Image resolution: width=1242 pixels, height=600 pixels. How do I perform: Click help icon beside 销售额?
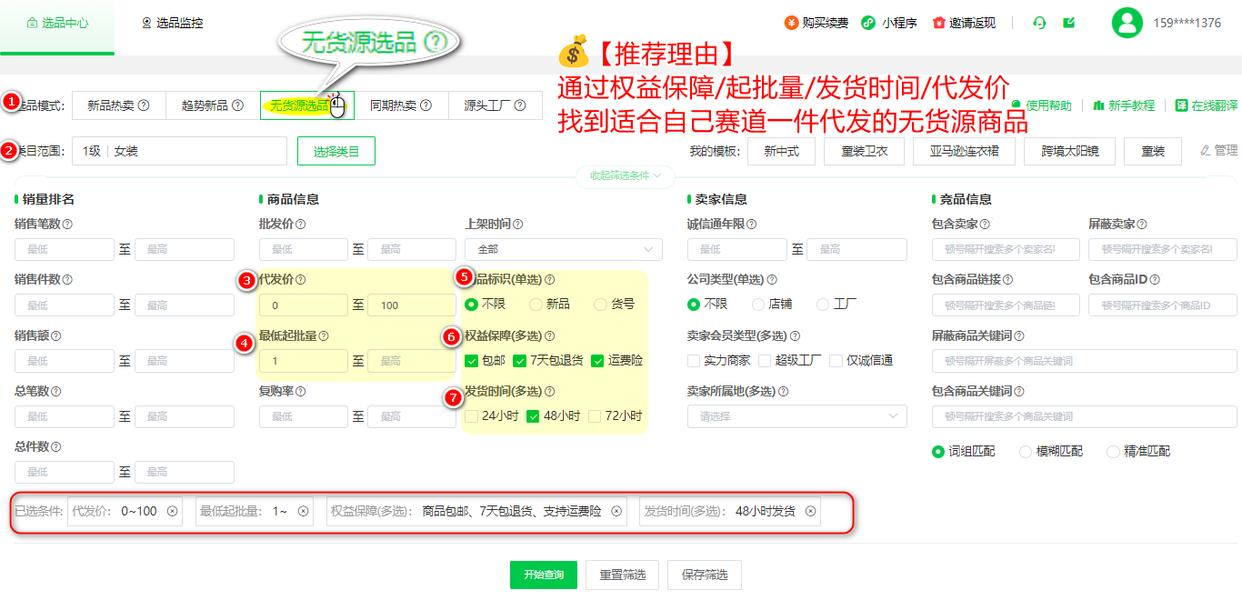(55, 336)
